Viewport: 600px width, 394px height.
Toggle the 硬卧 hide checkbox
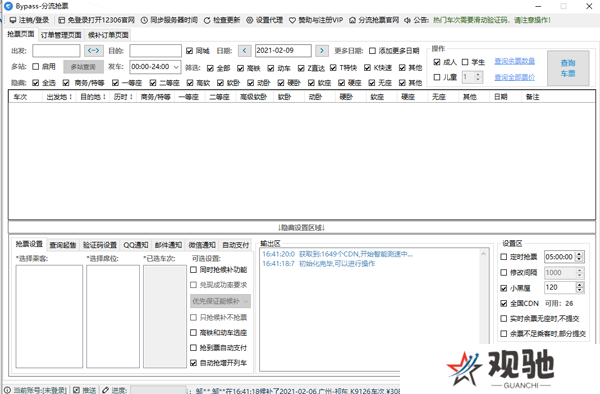click(281, 83)
